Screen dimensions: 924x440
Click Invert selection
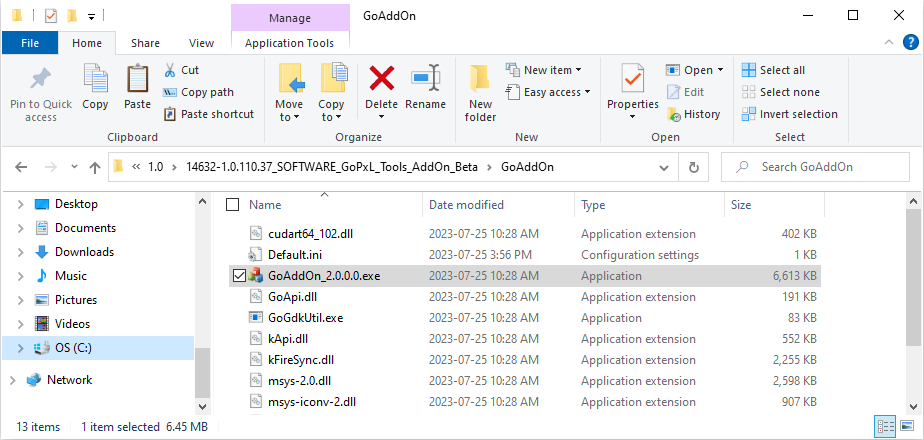pos(790,114)
